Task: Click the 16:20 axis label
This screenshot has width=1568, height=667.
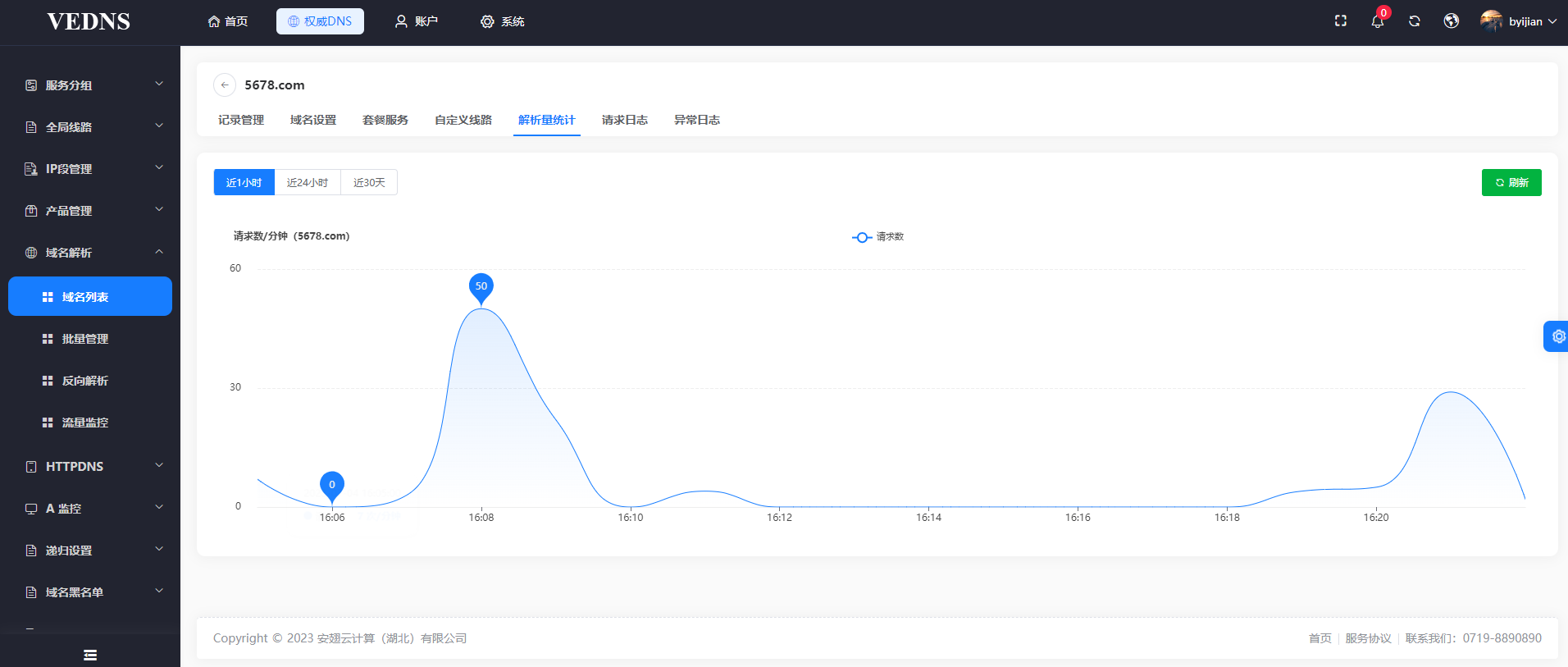Action: tap(1376, 518)
